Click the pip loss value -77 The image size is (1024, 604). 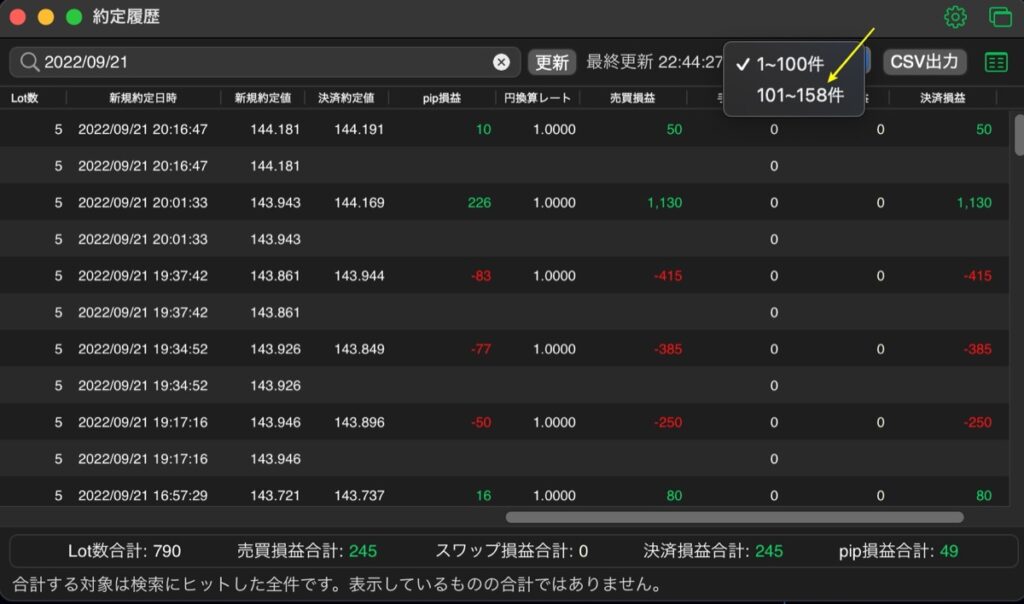[481, 349]
